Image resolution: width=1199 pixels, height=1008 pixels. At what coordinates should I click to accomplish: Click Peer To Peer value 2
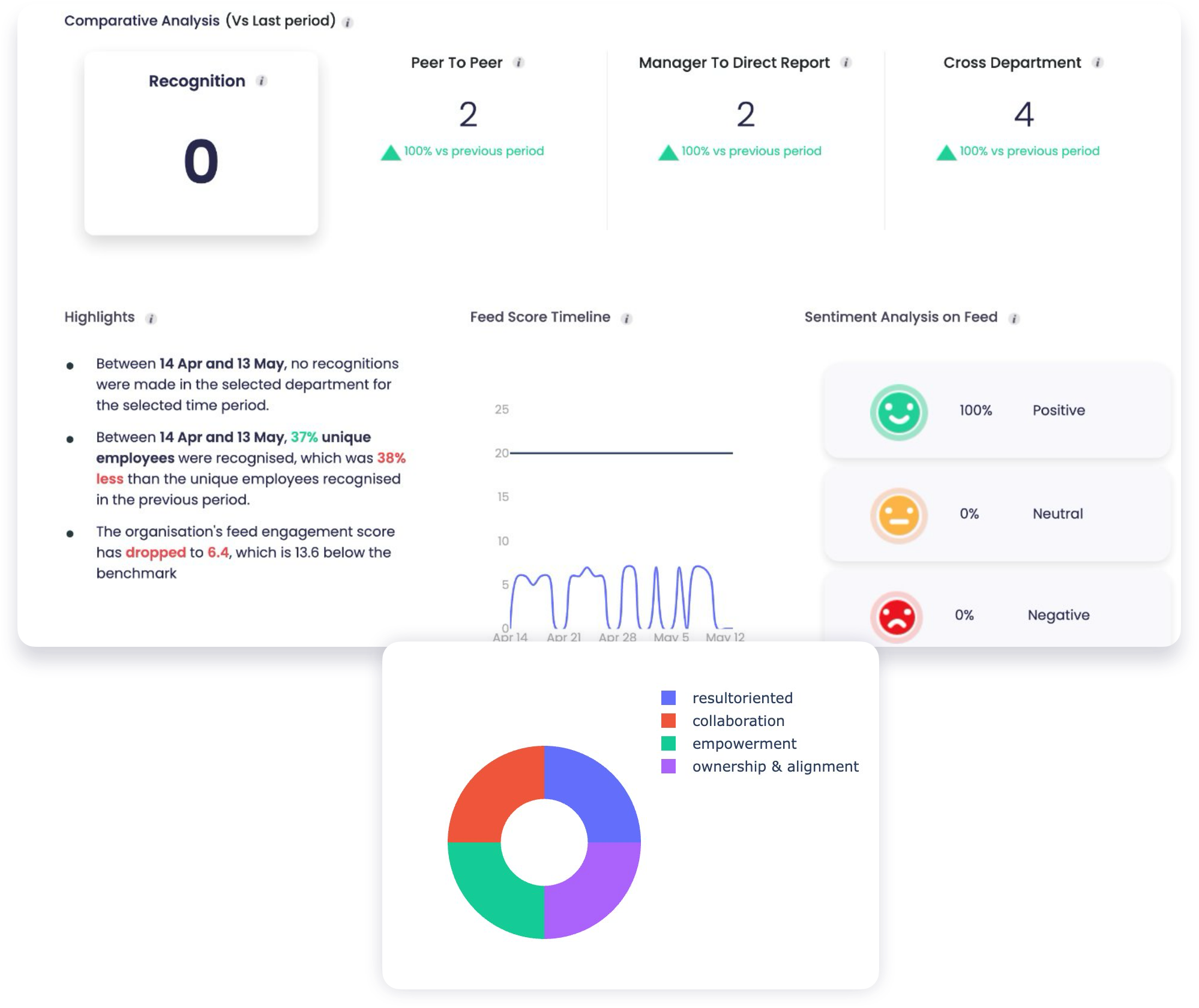point(468,115)
